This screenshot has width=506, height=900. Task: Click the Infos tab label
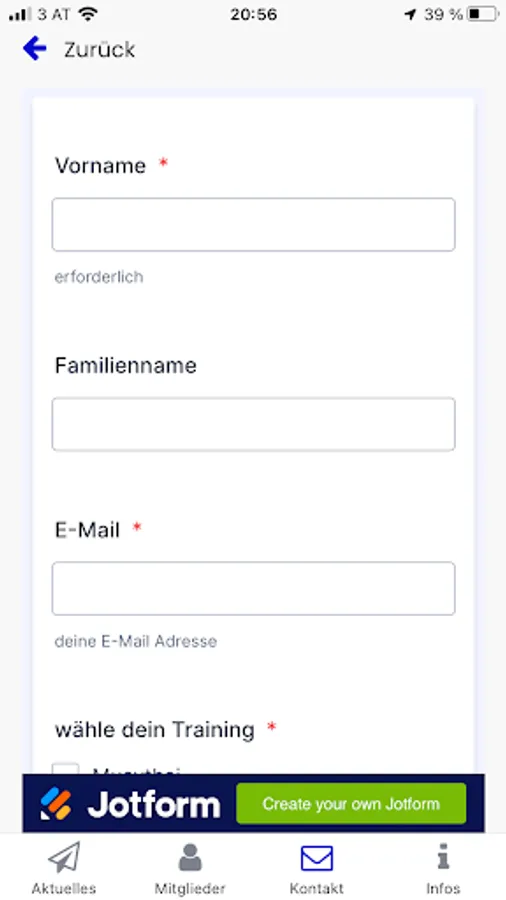pos(443,888)
